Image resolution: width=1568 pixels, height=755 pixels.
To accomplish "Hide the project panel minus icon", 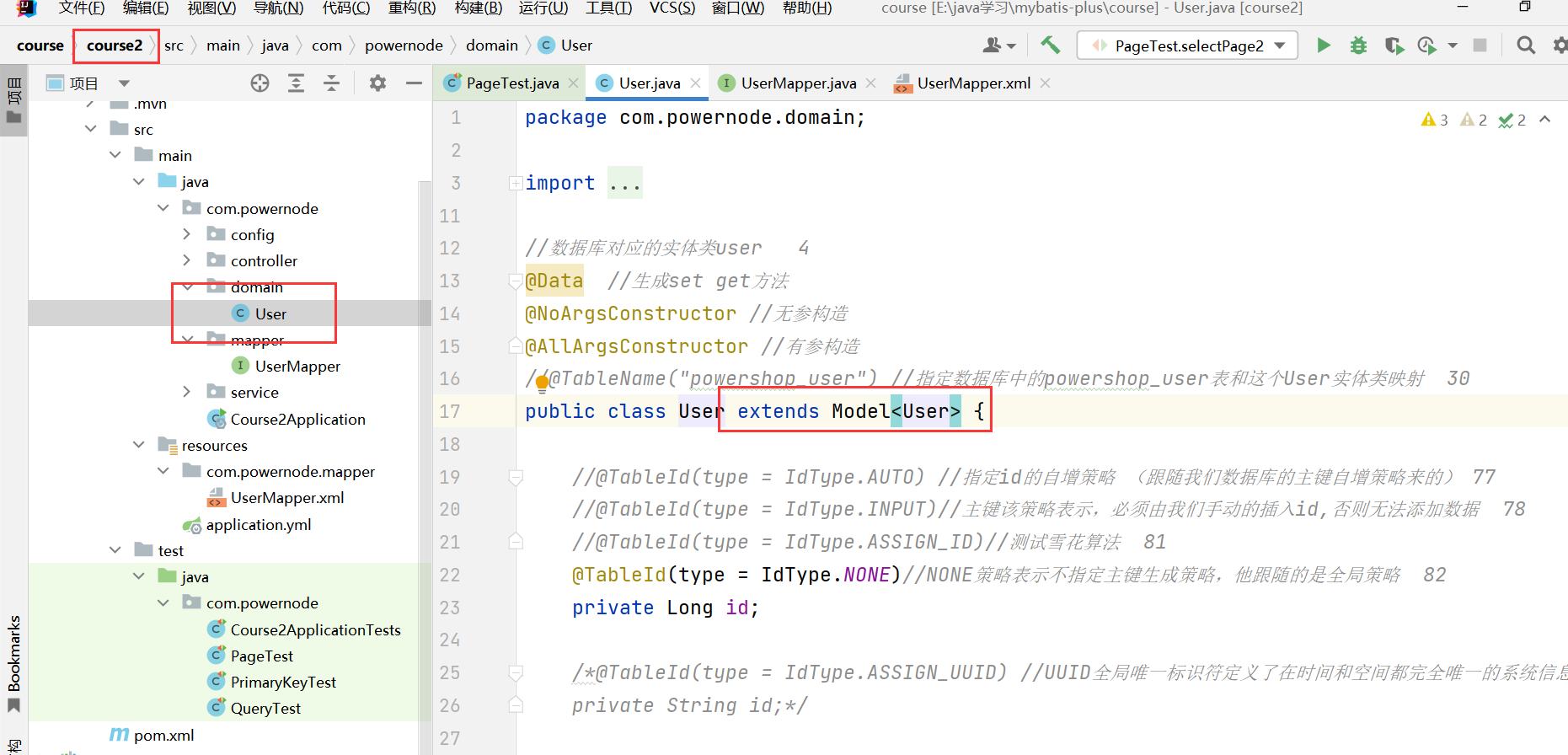I will coord(414,83).
